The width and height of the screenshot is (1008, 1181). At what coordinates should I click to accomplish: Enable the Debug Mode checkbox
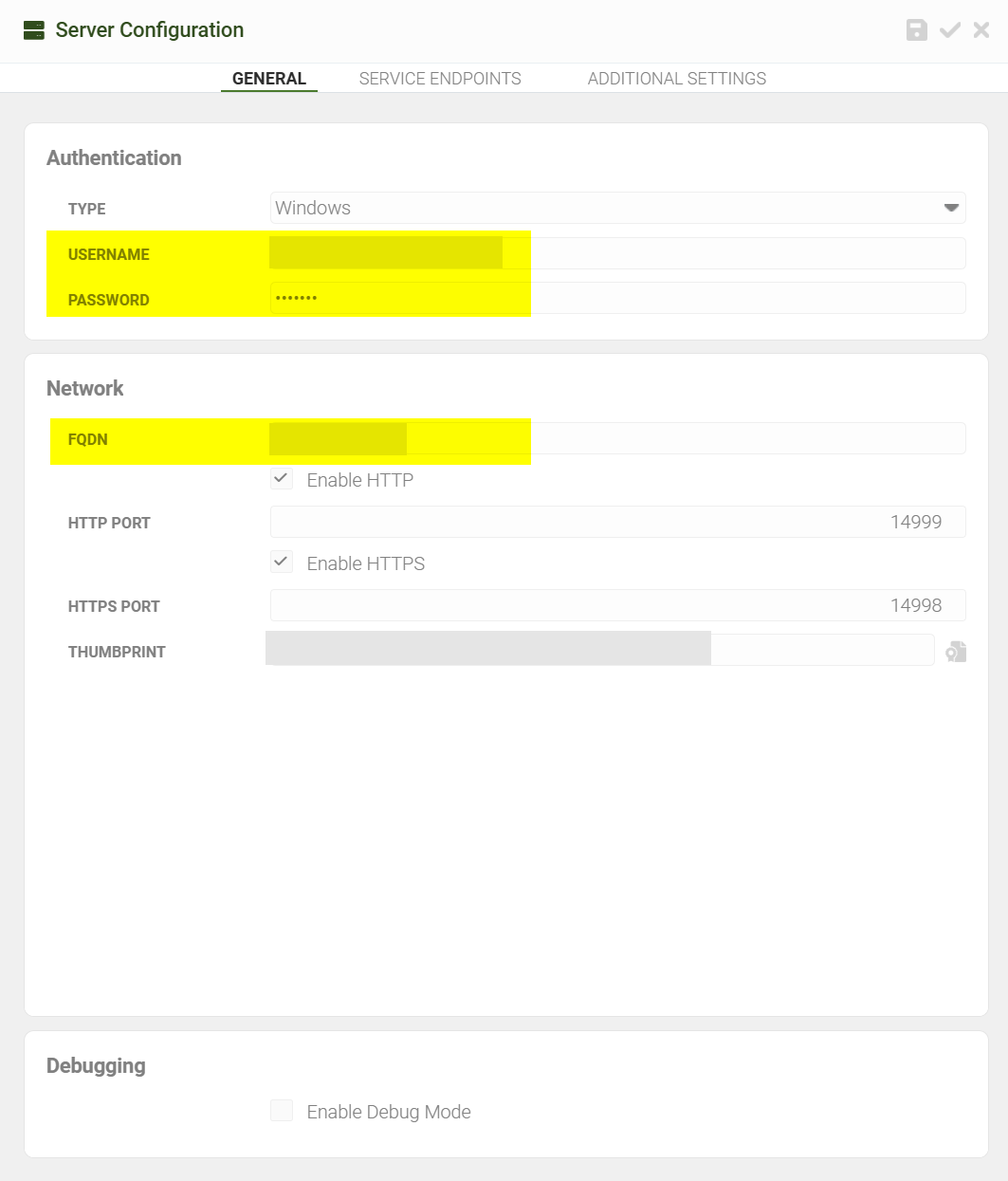[282, 1111]
